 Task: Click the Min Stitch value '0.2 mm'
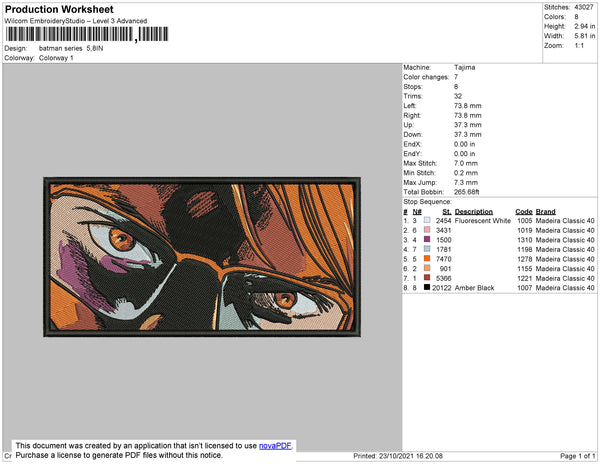coord(466,173)
